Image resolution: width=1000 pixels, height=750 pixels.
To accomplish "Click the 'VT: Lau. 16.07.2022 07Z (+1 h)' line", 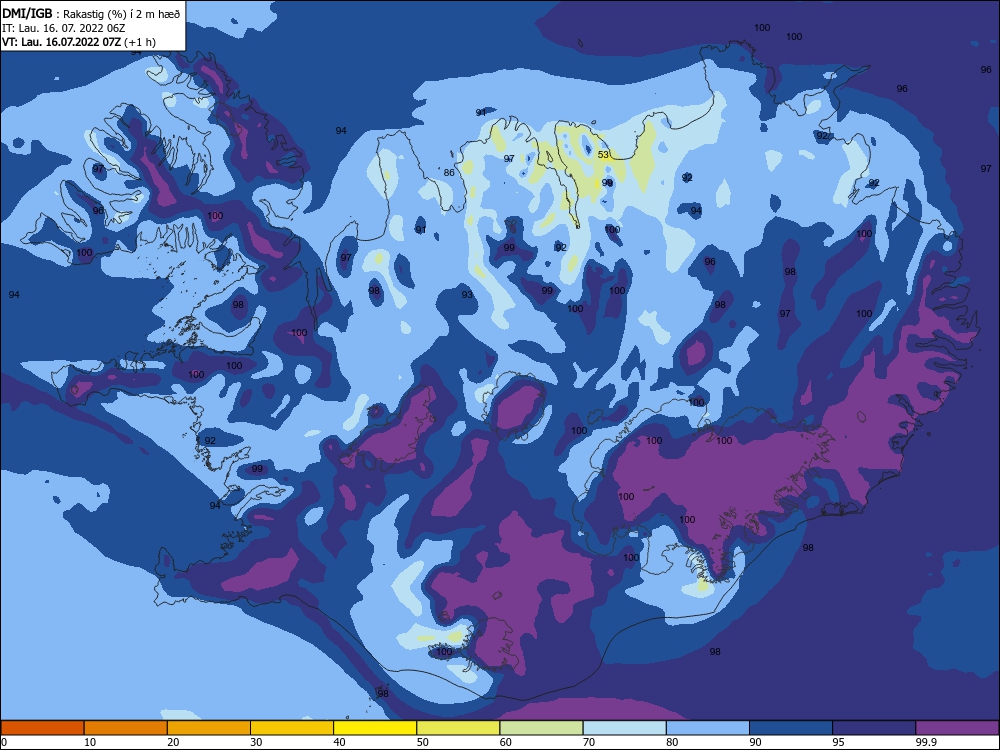I will (x=78, y=42).
